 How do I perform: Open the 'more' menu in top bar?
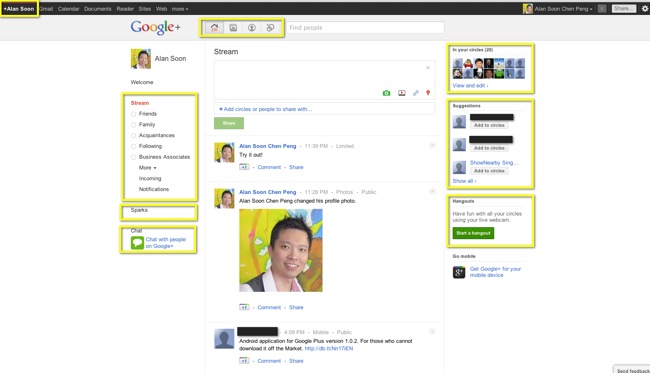pyautogui.click(x=180, y=9)
